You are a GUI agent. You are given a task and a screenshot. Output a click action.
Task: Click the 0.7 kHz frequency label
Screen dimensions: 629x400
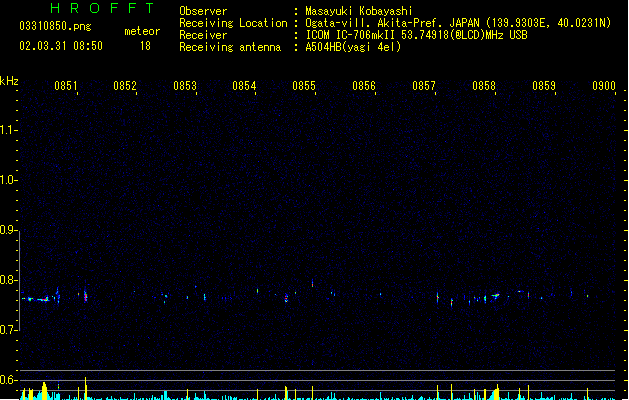pos(8,330)
